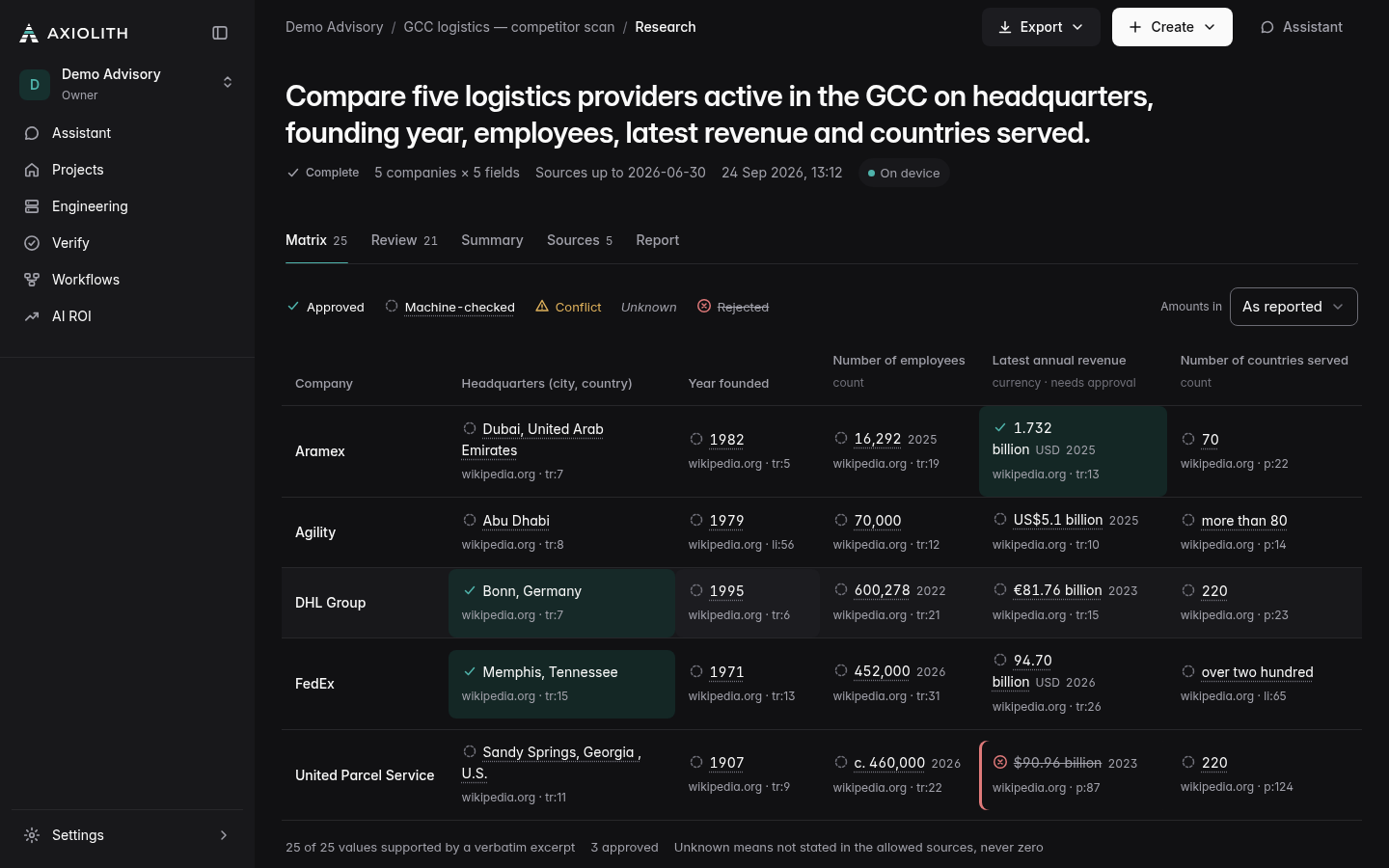Go to Demo Advisory breadcrumb link
Screen dimensions: 1389x868
coord(335,27)
